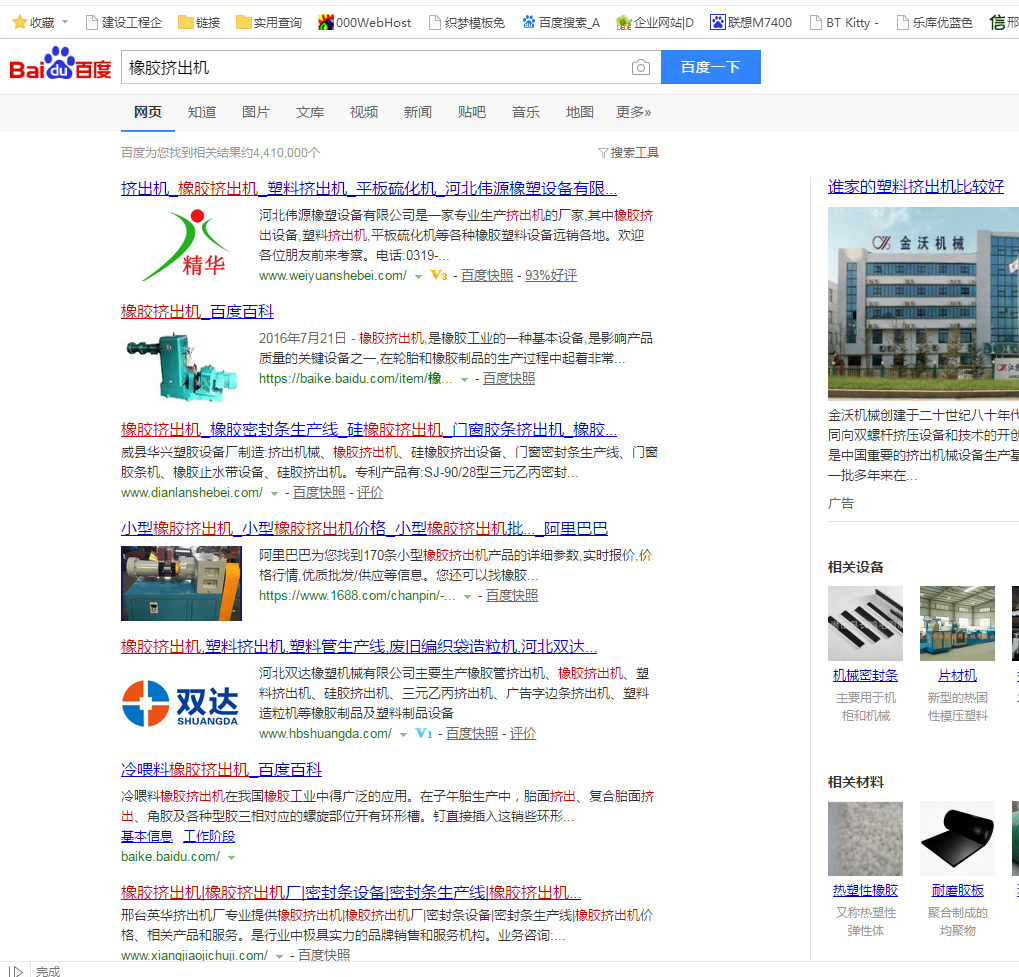Screen dimensions: 1019x977
Task: Click the Alibaba small extruder thumbnail
Action: pos(181,583)
